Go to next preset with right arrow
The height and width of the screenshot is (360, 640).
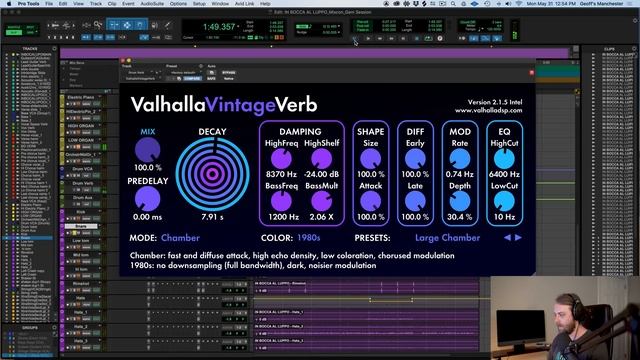(x=518, y=238)
